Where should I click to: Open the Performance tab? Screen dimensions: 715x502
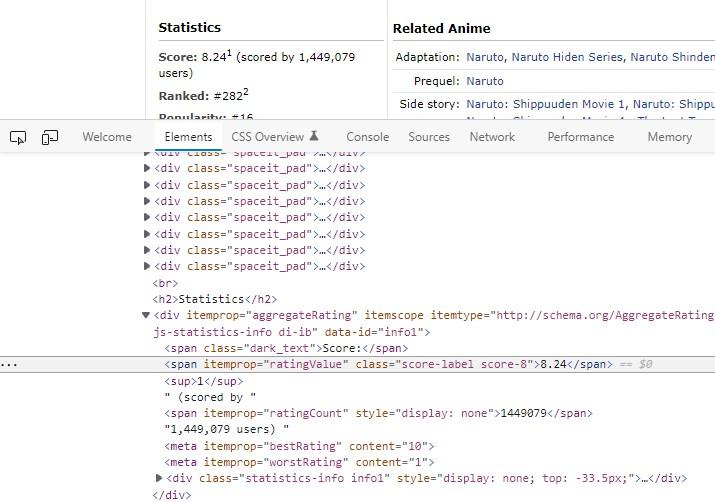[x=580, y=137]
